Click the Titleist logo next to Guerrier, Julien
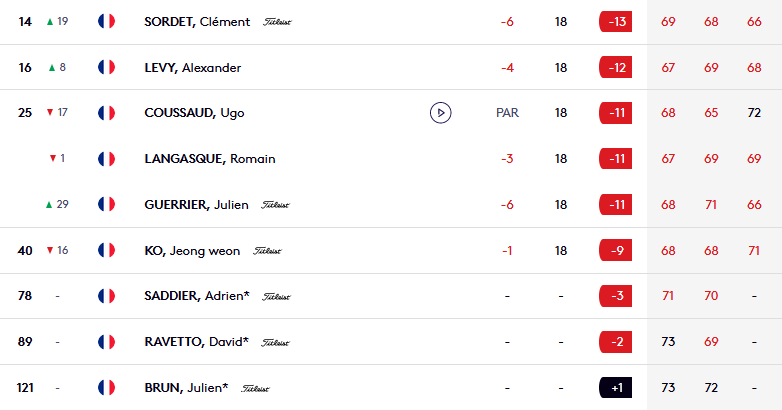 click(275, 205)
